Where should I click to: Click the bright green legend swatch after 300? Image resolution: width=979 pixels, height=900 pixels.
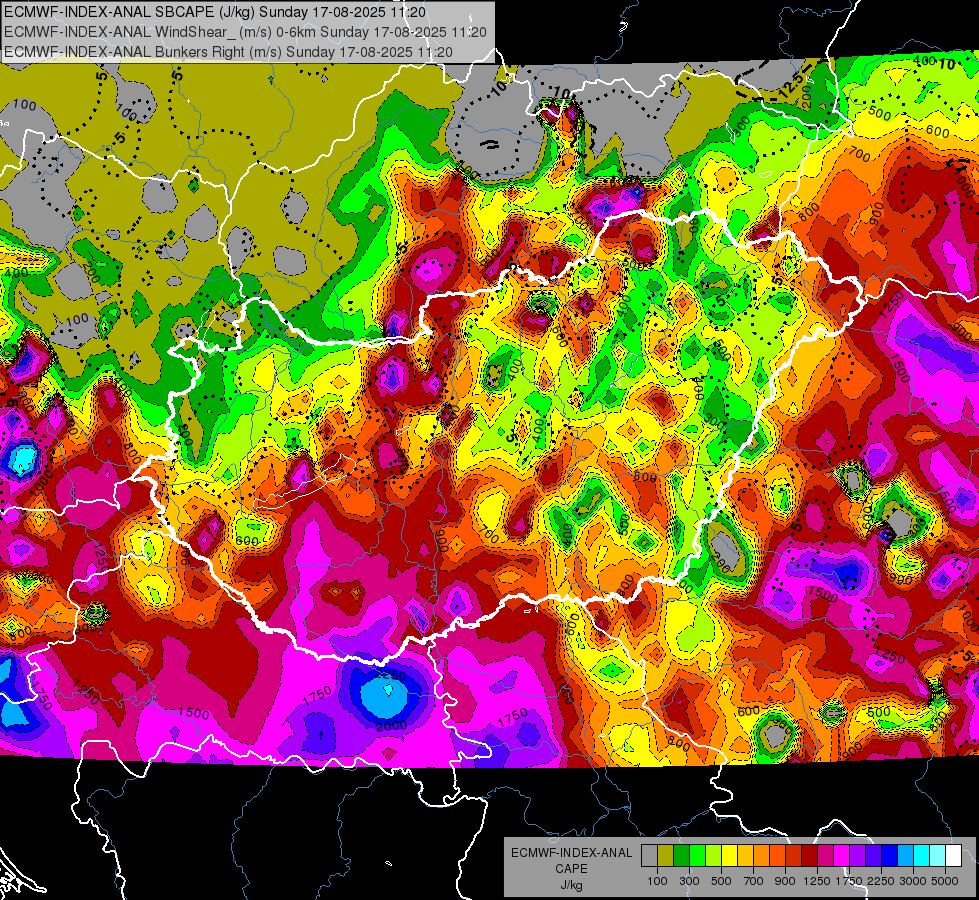[x=697, y=855]
